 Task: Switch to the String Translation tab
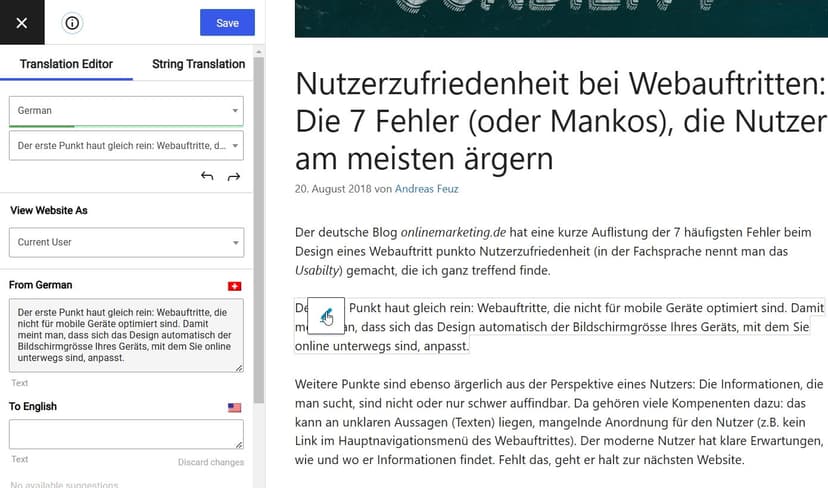pyautogui.click(x=199, y=64)
